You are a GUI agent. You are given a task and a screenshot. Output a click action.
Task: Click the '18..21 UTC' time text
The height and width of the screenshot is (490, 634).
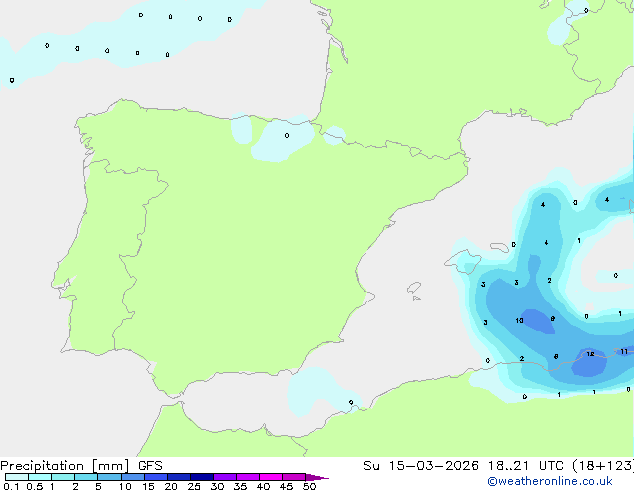pyautogui.click(x=526, y=466)
